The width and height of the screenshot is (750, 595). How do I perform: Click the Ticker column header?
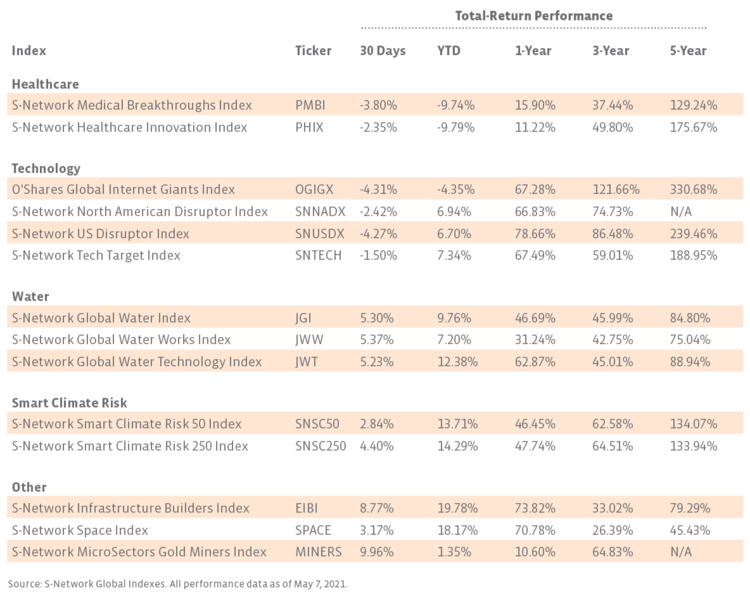(x=313, y=51)
